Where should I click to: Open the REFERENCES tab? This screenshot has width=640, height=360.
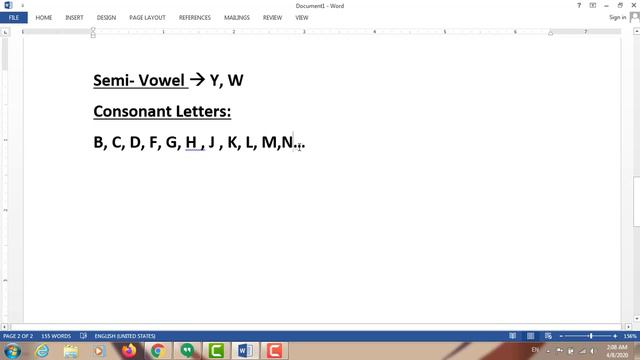click(x=195, y=18)
